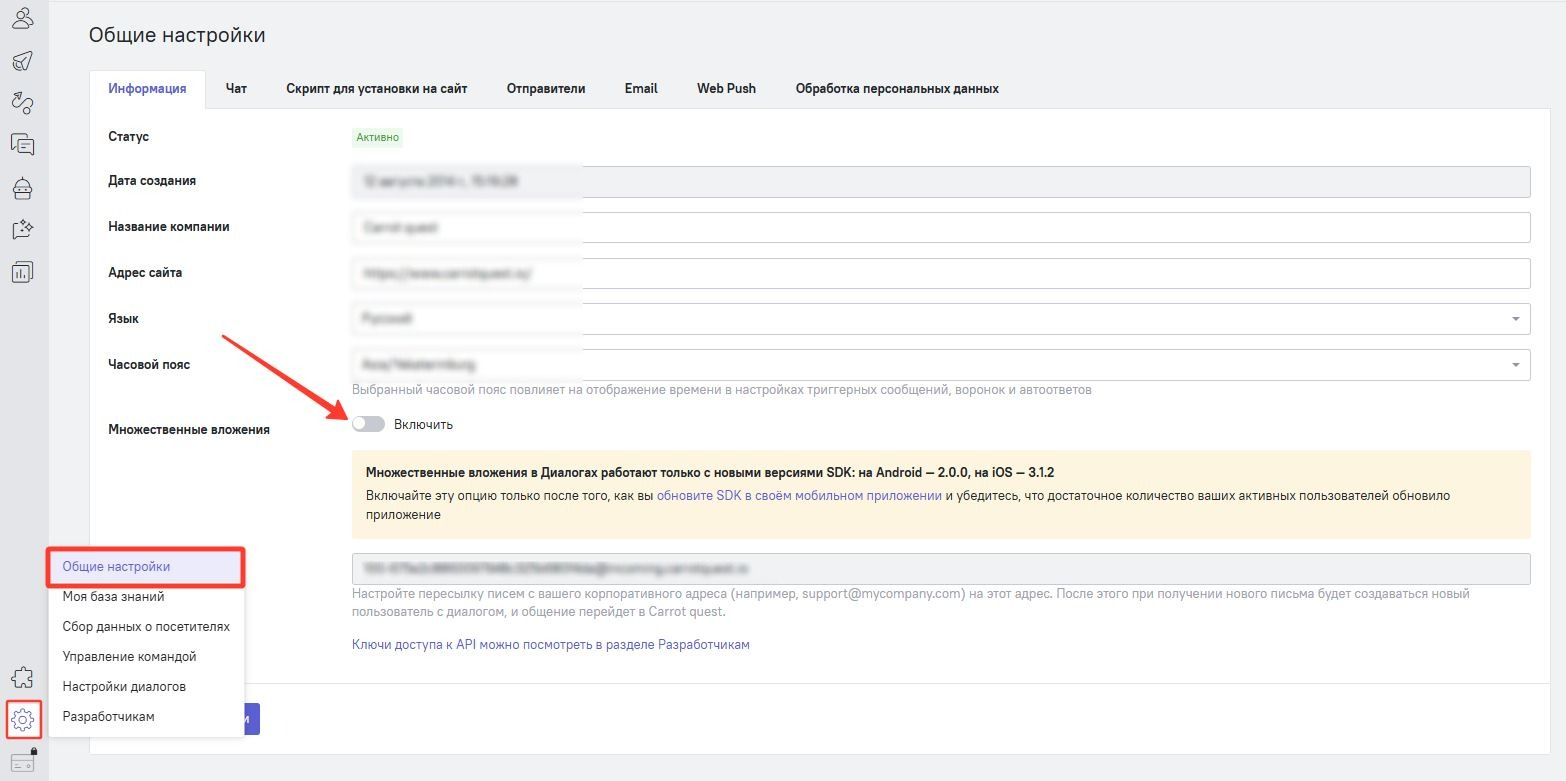Image resolution: width=1566 pixels, height=781 pixels.
Task: Switch to the Чат tab
Action: (x=236, y=88)
